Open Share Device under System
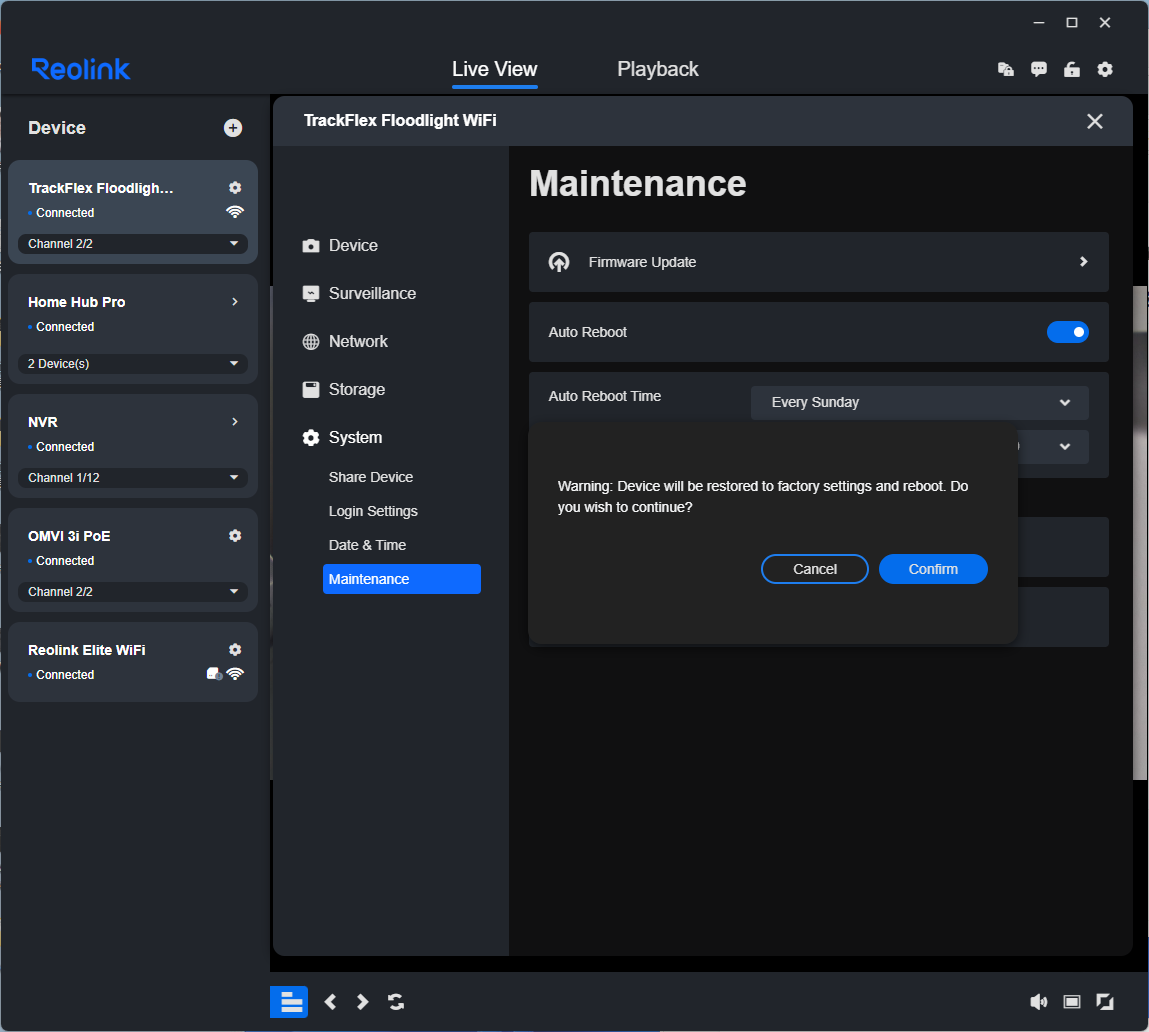 (x=371, y=477)
